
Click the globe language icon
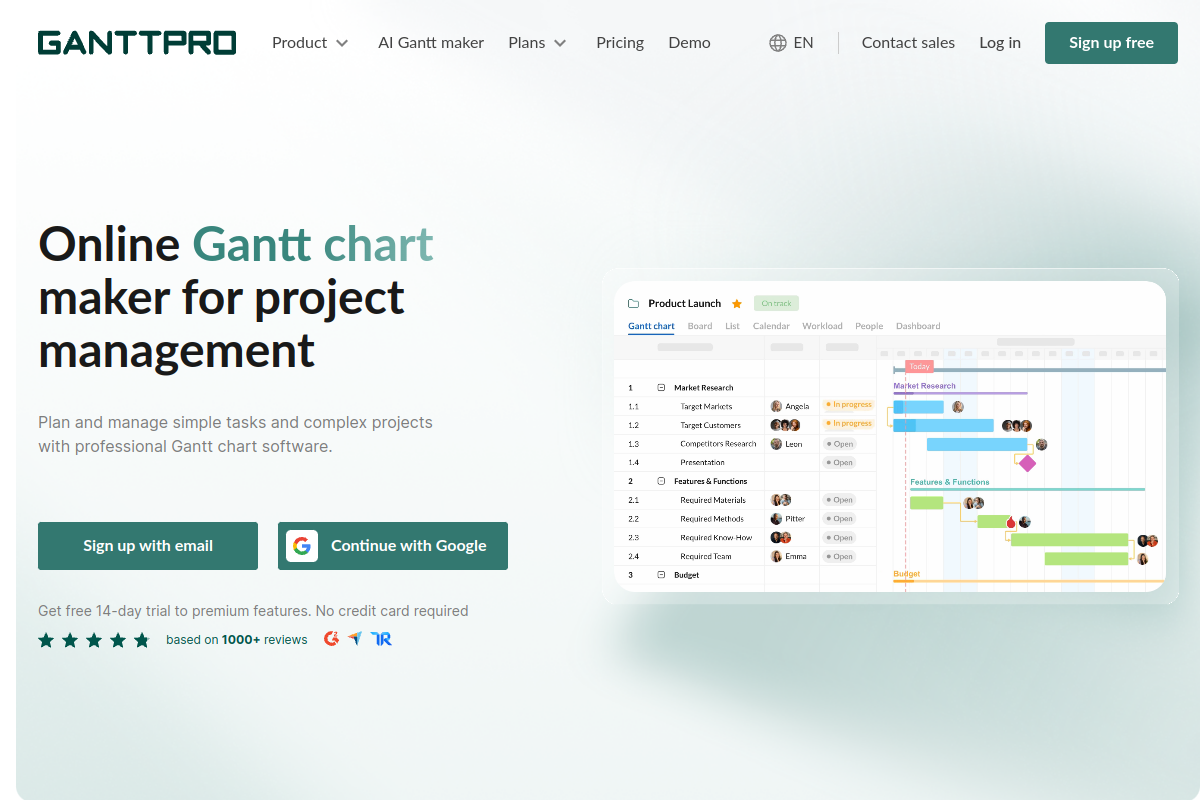point(778,43)
